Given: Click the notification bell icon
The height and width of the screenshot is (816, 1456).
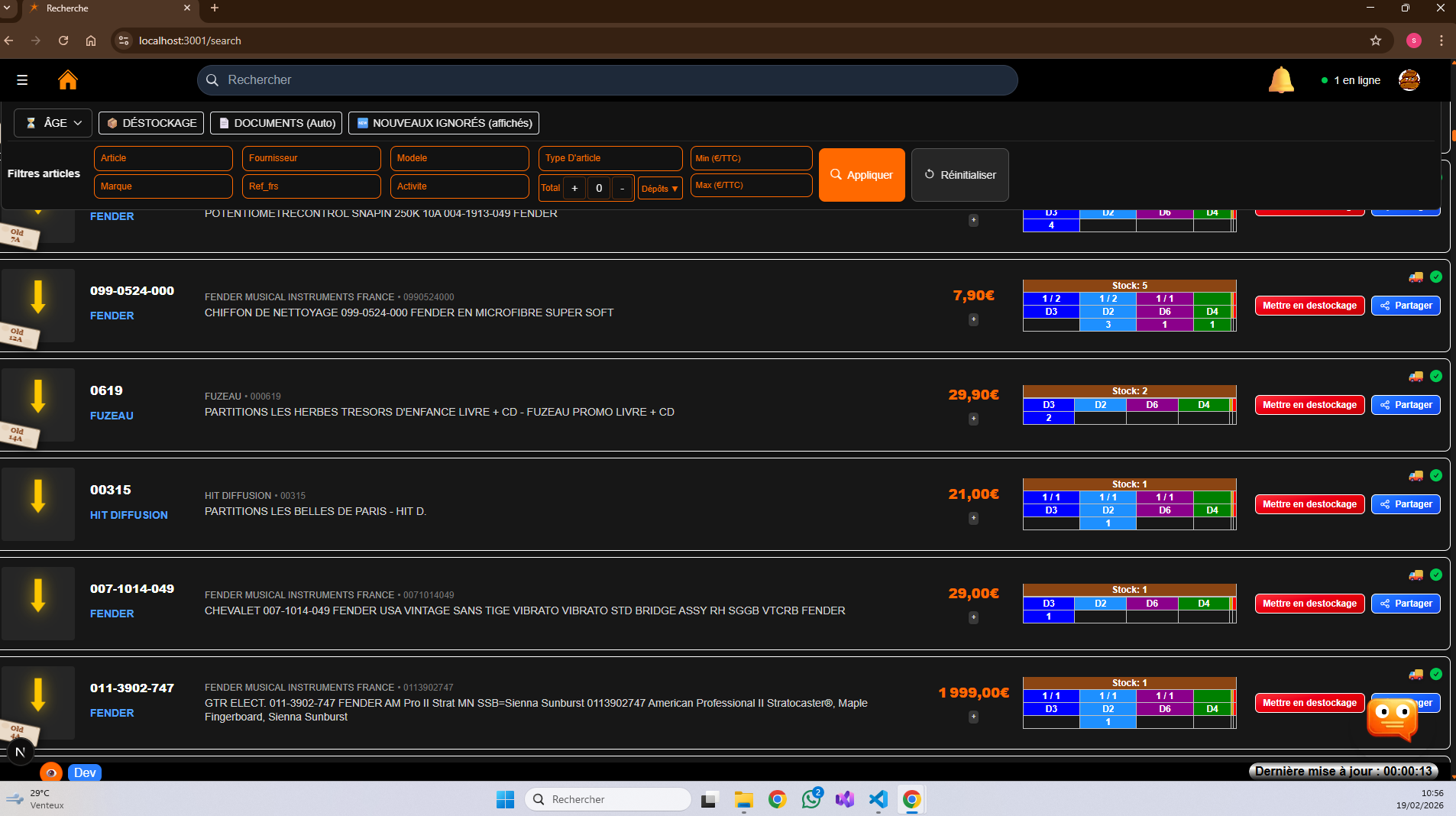Looking at the screenshot, I should (1280, 80).
